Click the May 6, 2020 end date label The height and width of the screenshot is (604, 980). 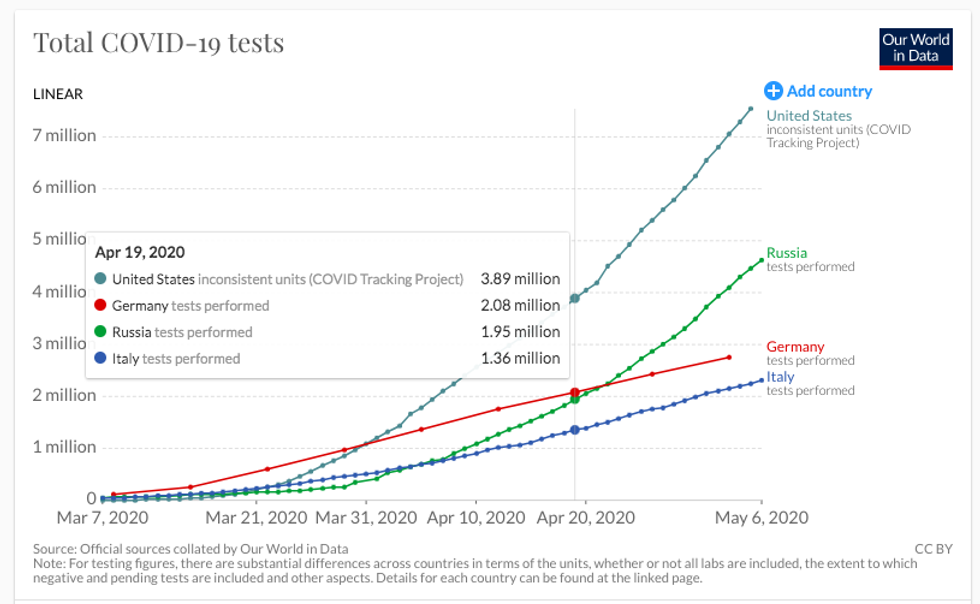pos(762,518)
